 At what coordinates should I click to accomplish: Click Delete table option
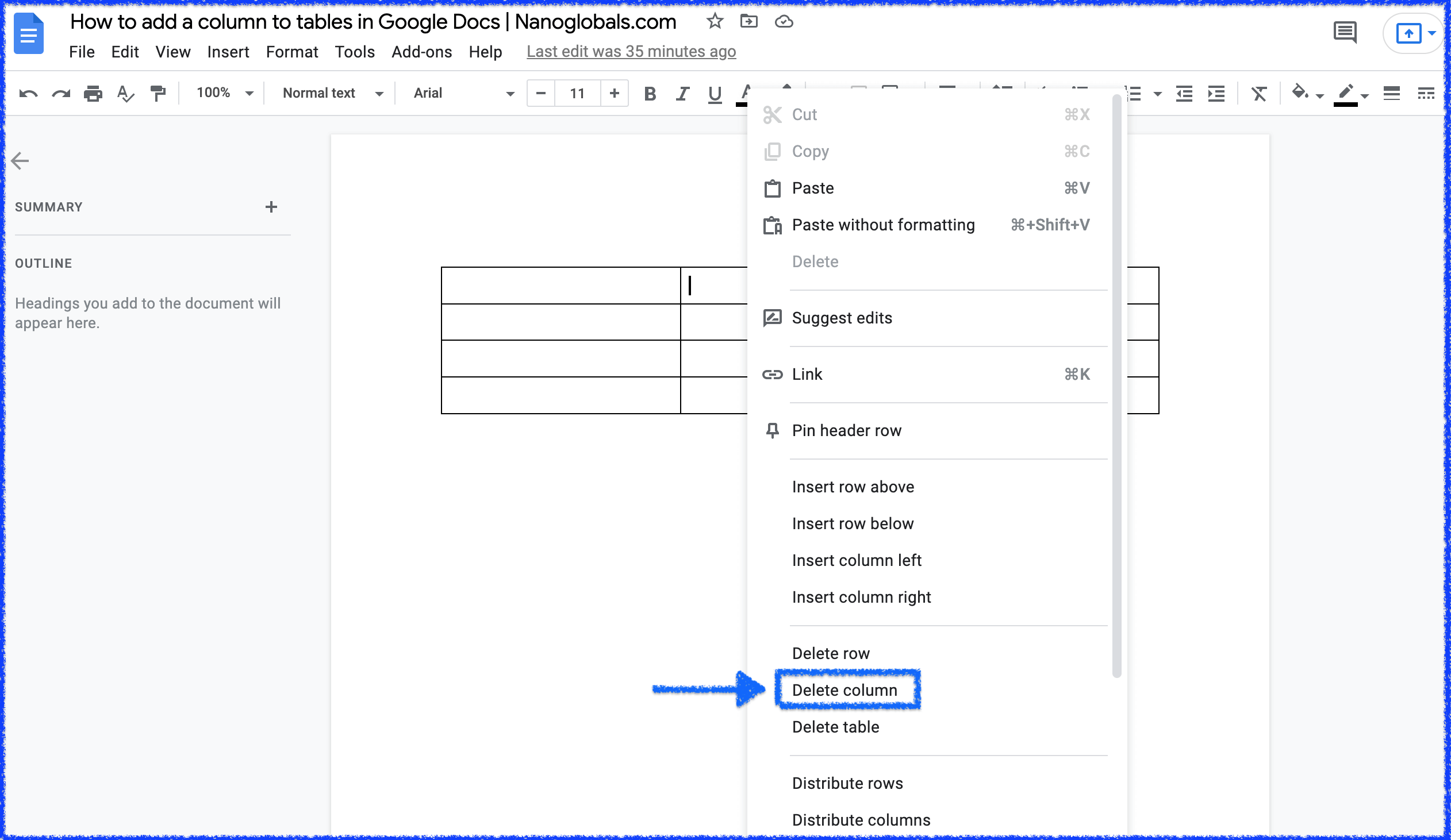(x=835, y=727)
